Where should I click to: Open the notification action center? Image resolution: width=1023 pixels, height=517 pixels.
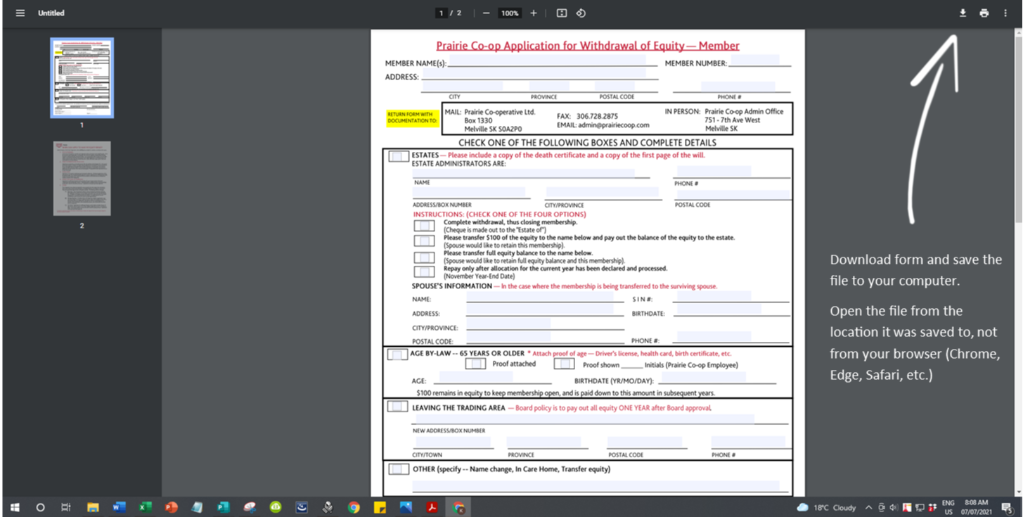[x=1005, y=507]
